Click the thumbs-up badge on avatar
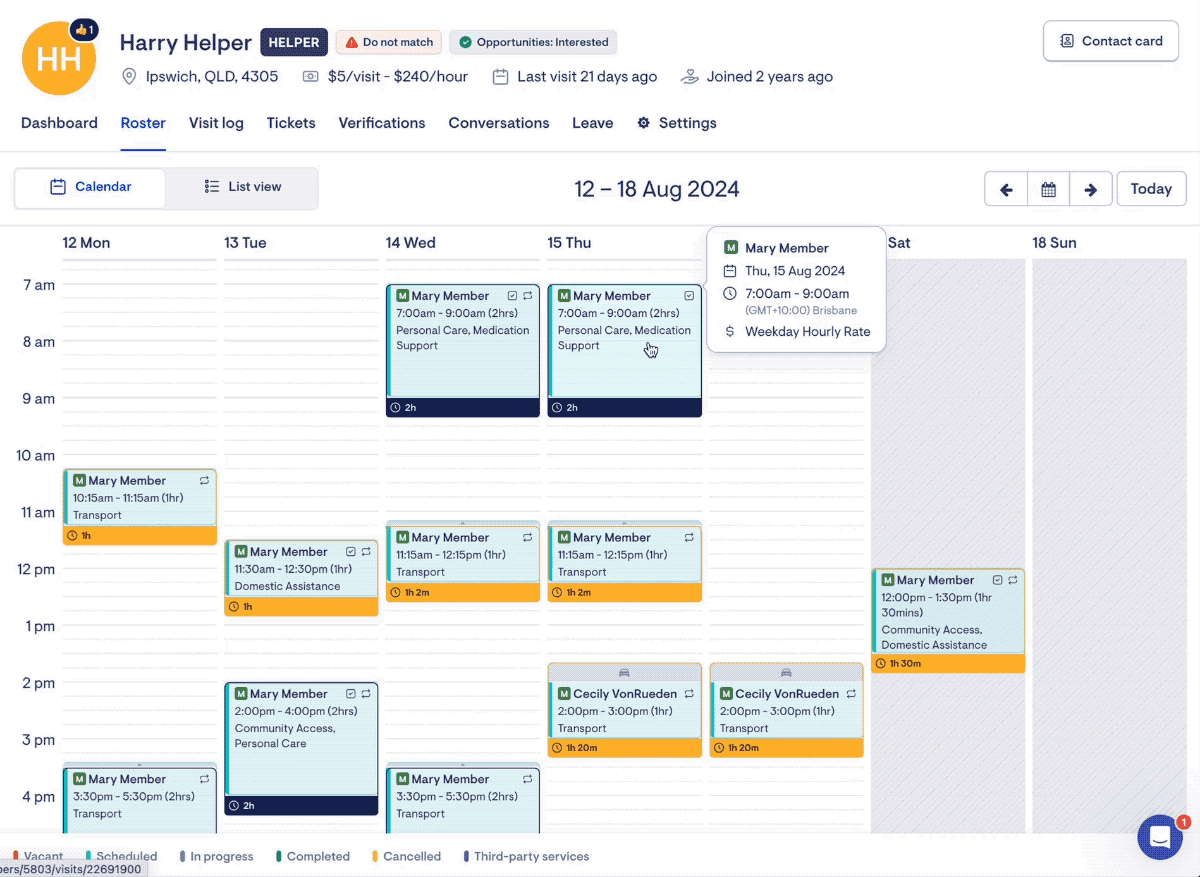The height and width of the screenshot is (877, 1200). coord(85,30)
